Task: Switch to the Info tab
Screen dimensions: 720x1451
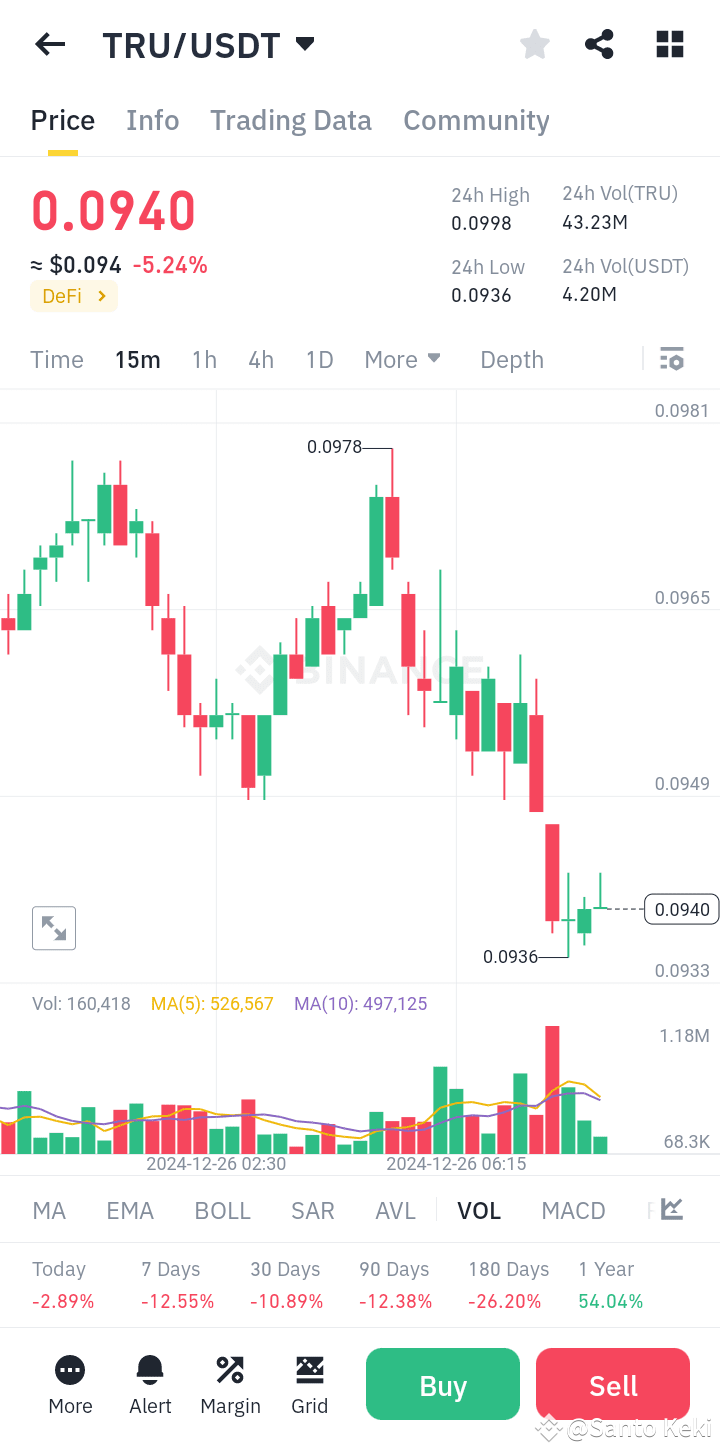Action: click(x=152, y=120)
